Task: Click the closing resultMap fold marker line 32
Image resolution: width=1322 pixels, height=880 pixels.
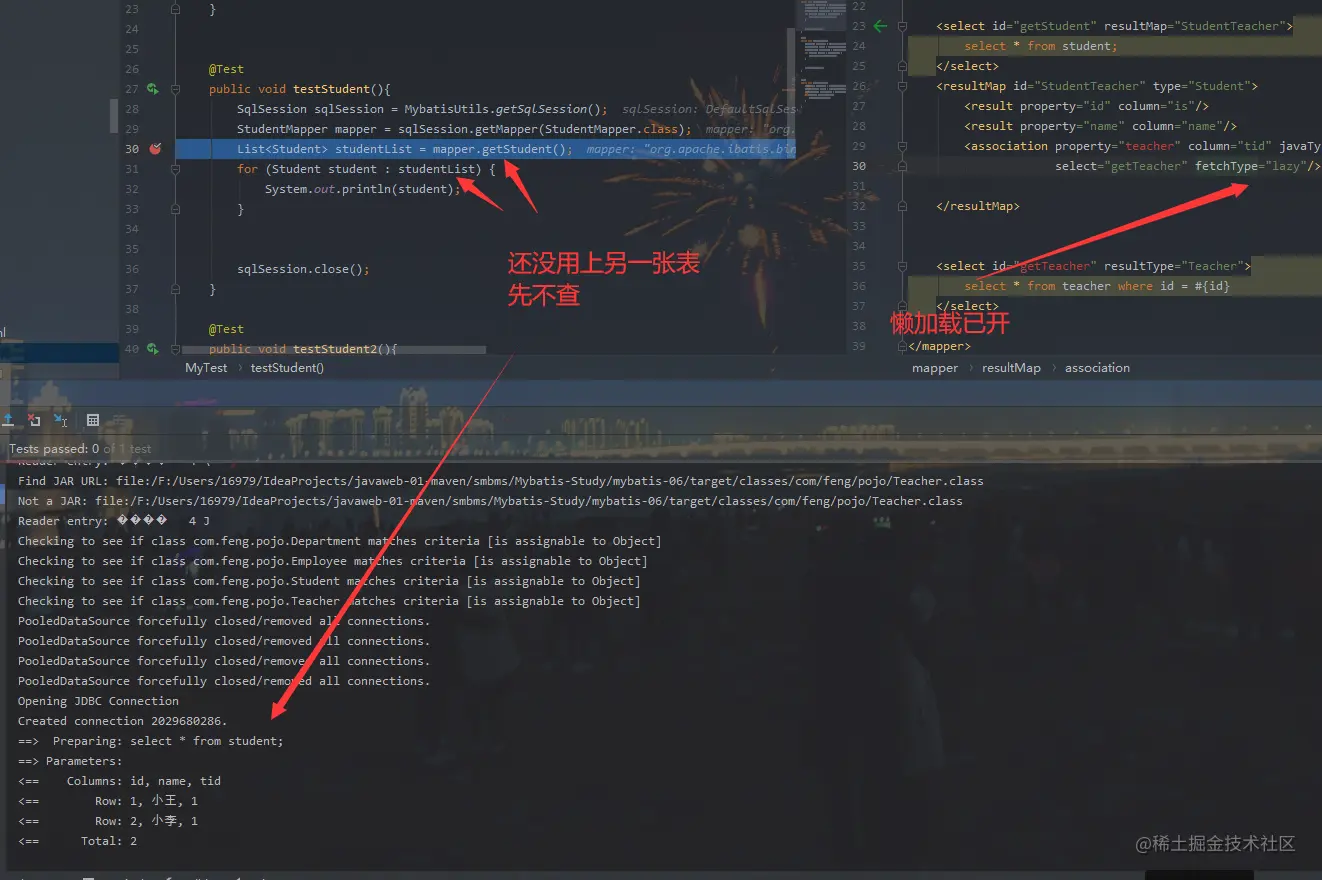Action: (x=904, y=206)
